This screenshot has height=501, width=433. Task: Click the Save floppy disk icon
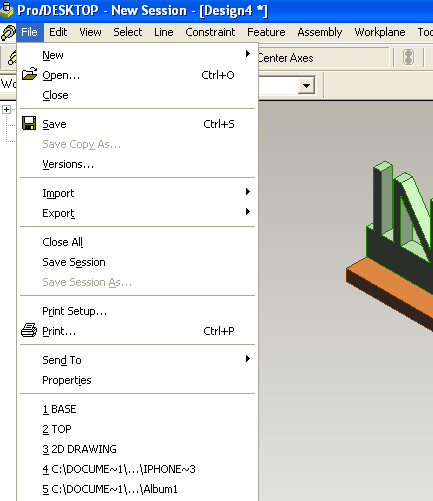[29, 123]
